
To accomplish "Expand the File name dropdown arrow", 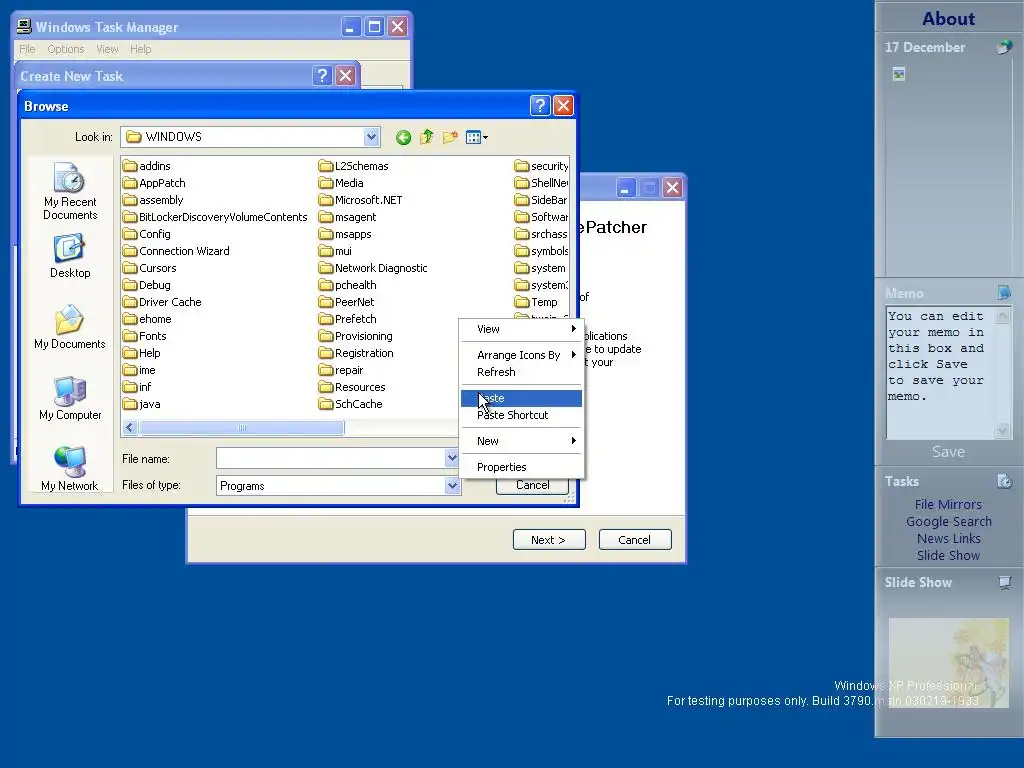I will (451, 458).
